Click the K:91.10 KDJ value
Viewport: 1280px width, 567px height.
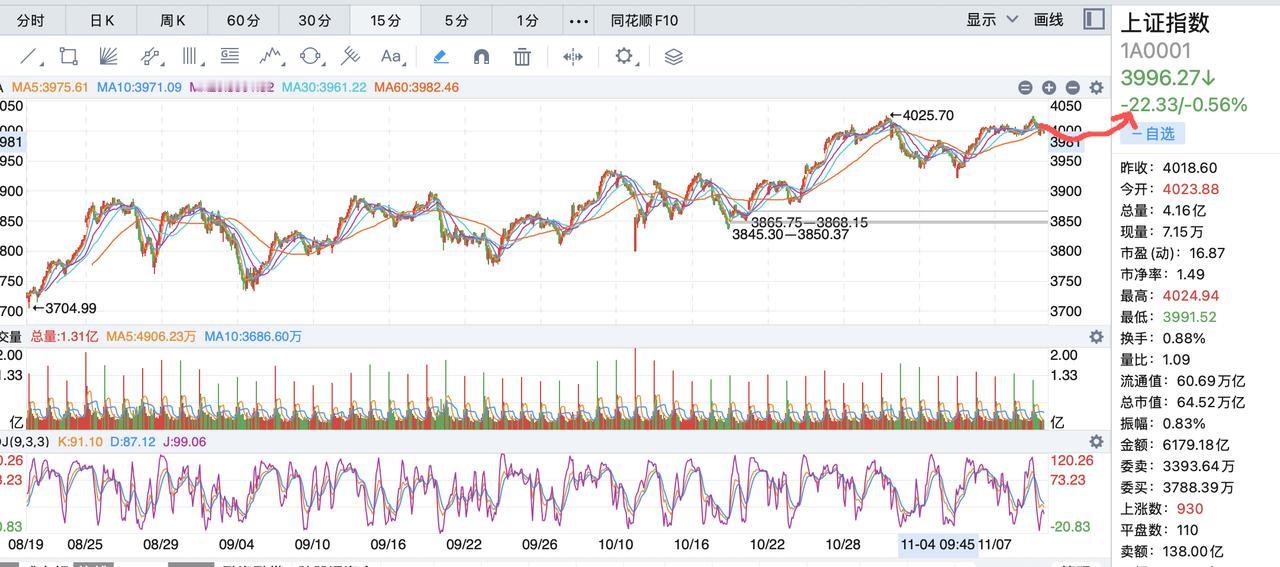pyautogui.click(x=79, y=441)
